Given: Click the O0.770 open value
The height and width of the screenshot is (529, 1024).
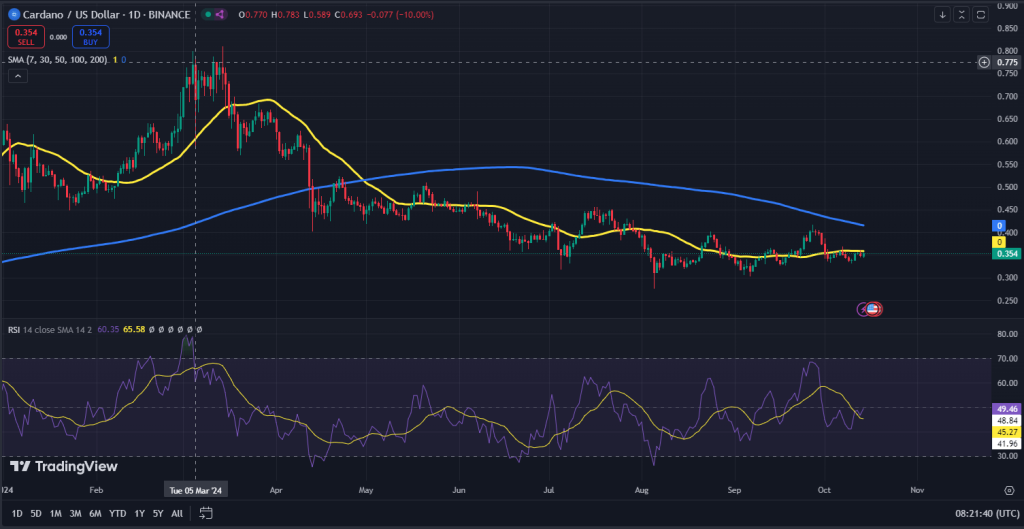Looking at the screenshot, I should click(x=252, y=14).
